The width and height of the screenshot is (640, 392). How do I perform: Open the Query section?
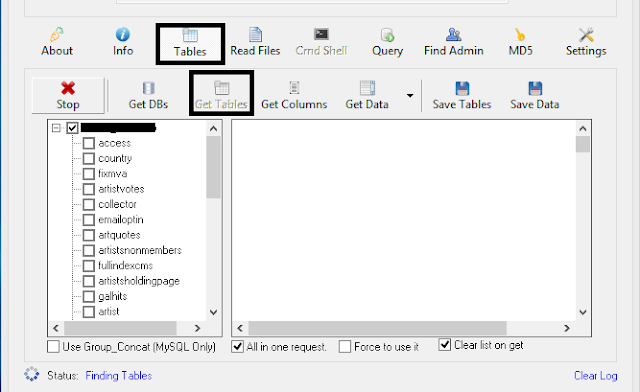tap(387, 42)
